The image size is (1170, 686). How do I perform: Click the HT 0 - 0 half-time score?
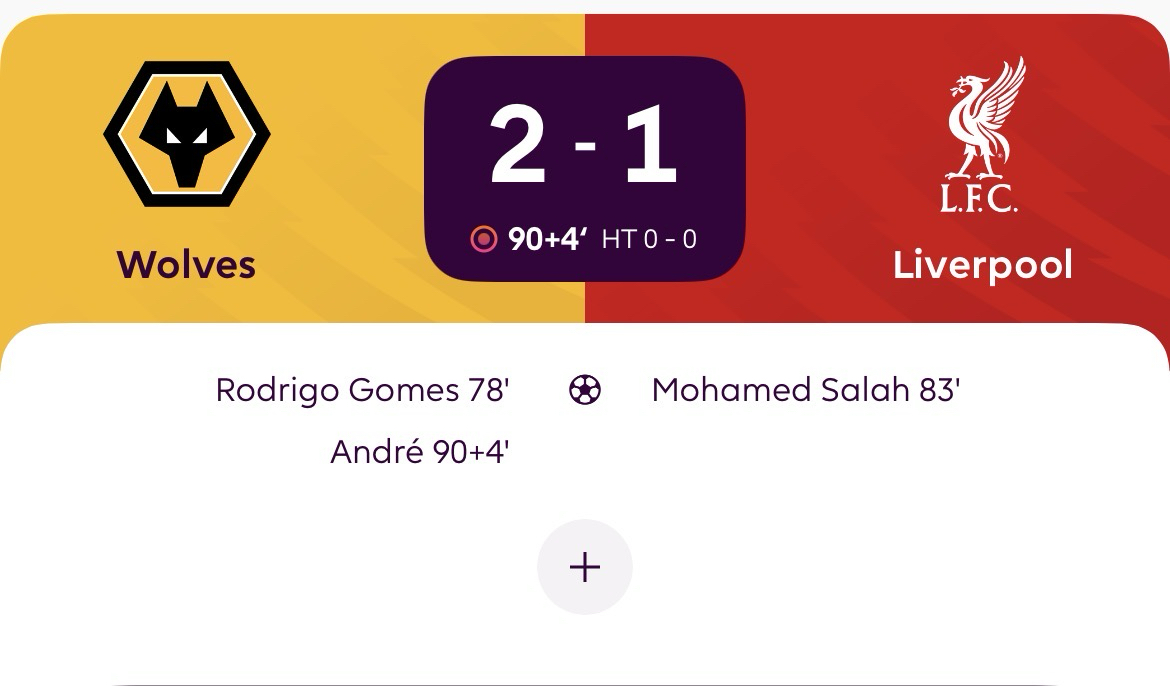[649, 240]
